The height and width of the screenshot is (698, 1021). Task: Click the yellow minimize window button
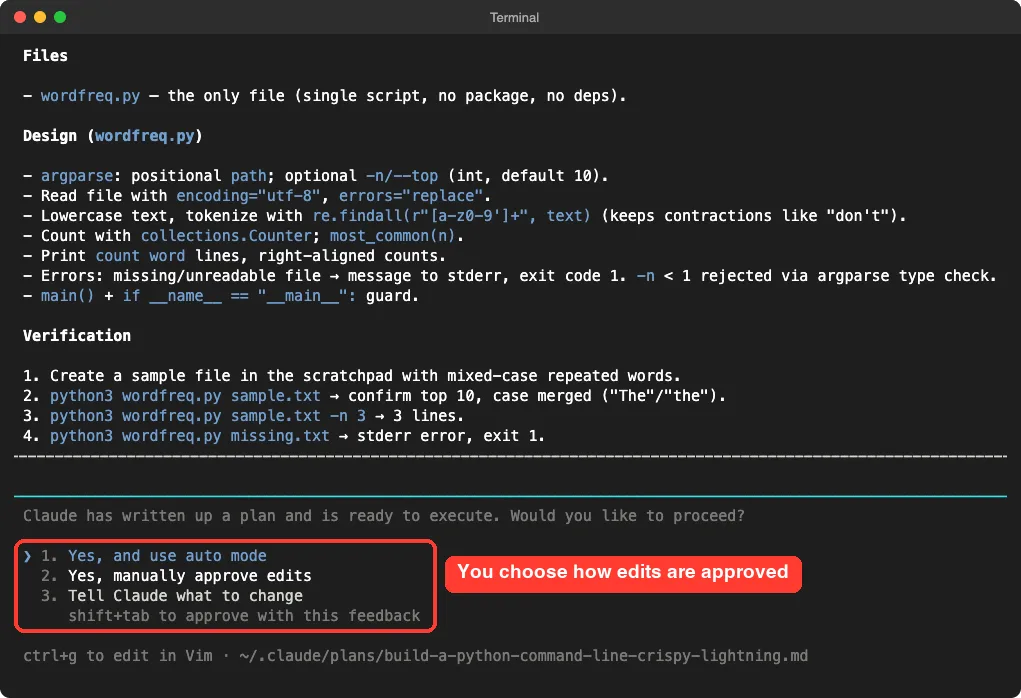click(x=40, y=17)
